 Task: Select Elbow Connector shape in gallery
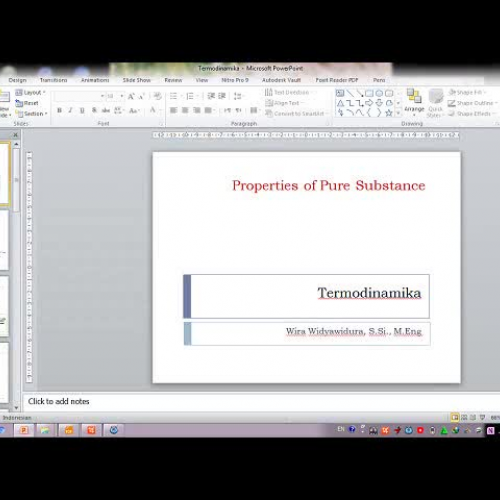350,103
